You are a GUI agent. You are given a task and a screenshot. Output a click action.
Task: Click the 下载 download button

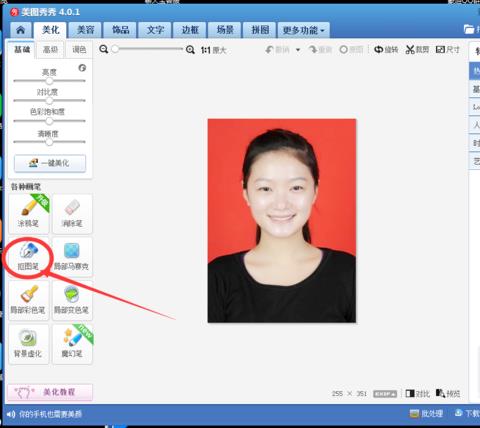pos(467,414)
